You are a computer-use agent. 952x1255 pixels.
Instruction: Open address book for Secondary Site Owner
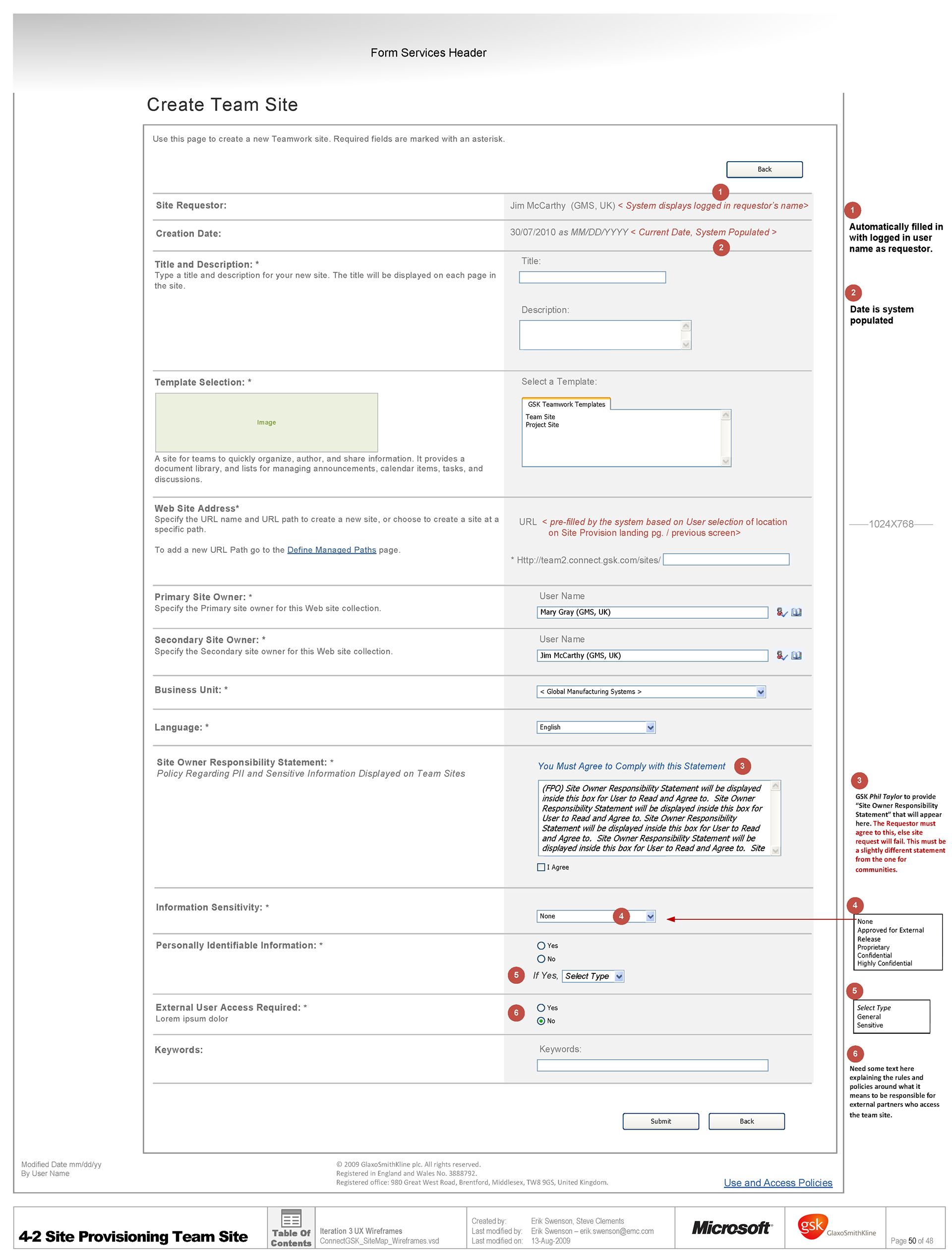[x=796, y=656]
